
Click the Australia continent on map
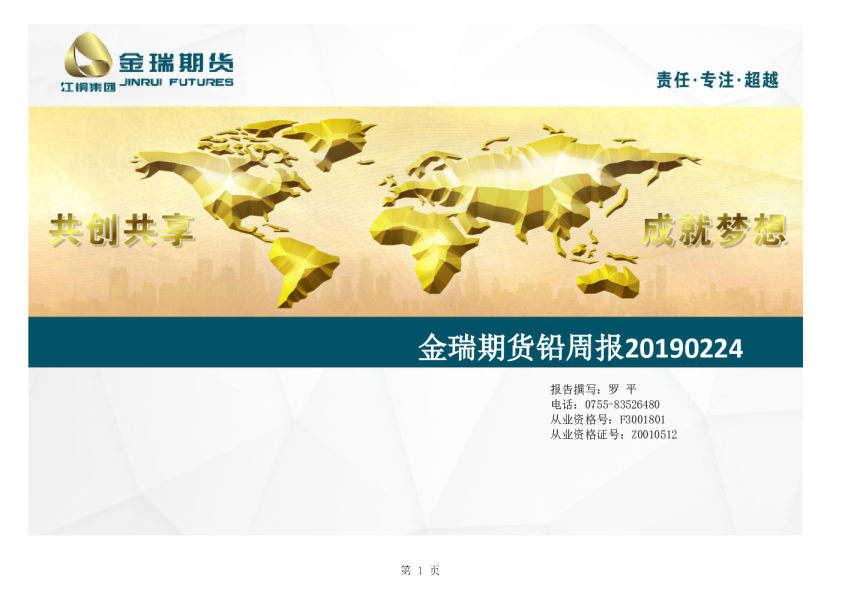608,279
